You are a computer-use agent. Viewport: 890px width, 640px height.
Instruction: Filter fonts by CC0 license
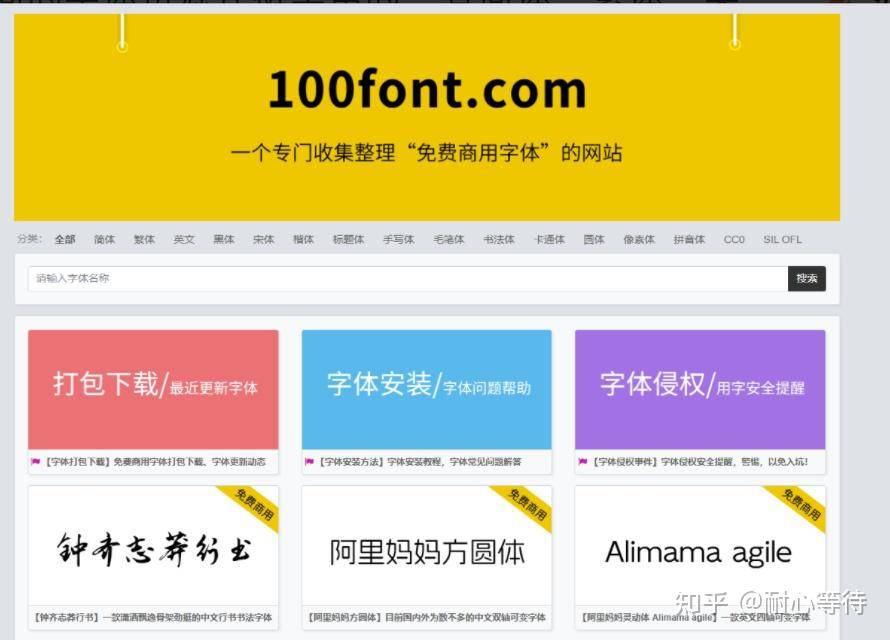(x=734, y=239)
